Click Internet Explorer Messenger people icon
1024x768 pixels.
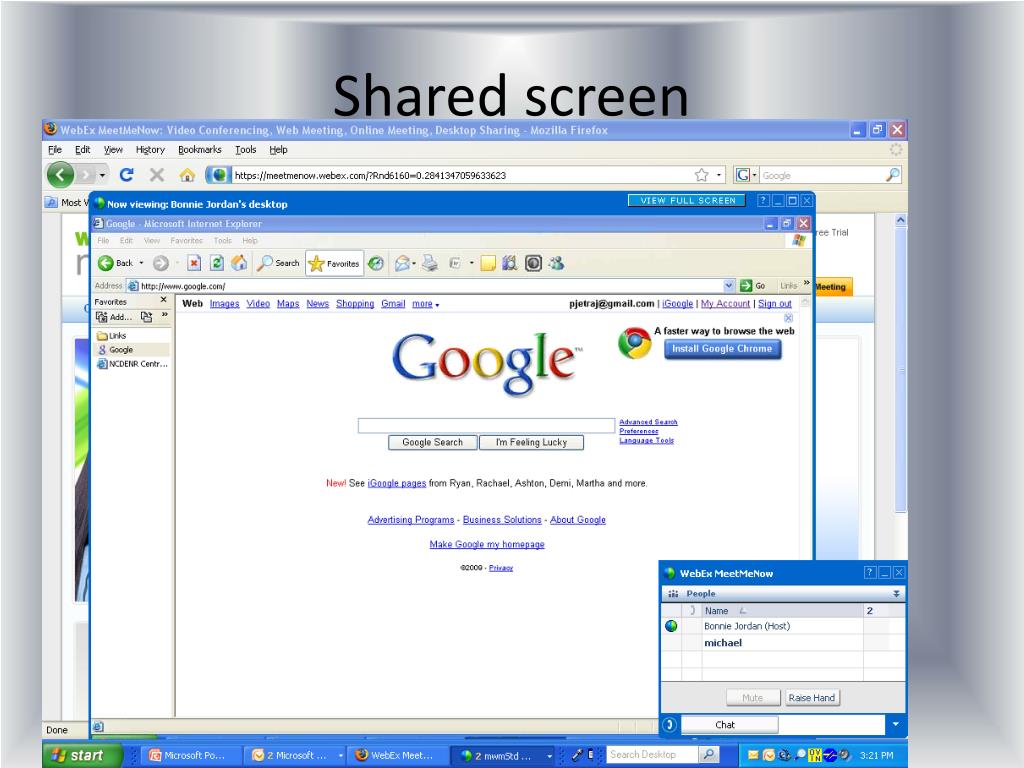click(x=556, y=263)
